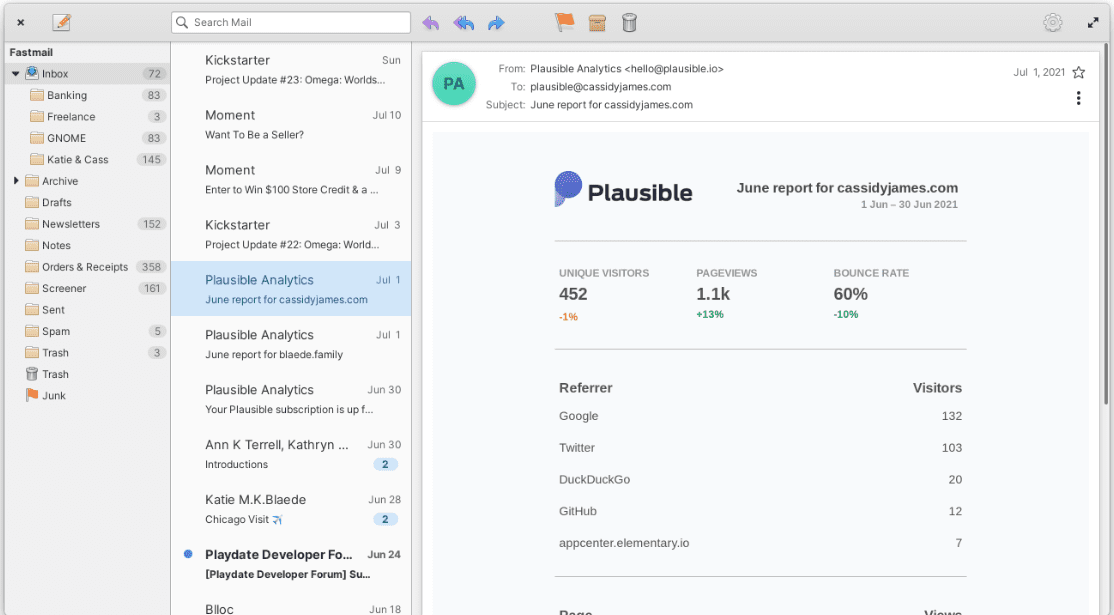Click the Bounce Rate 60% value
This screenshot has width=1114, height=615.
pyautogui.click(x=850, y=294)
